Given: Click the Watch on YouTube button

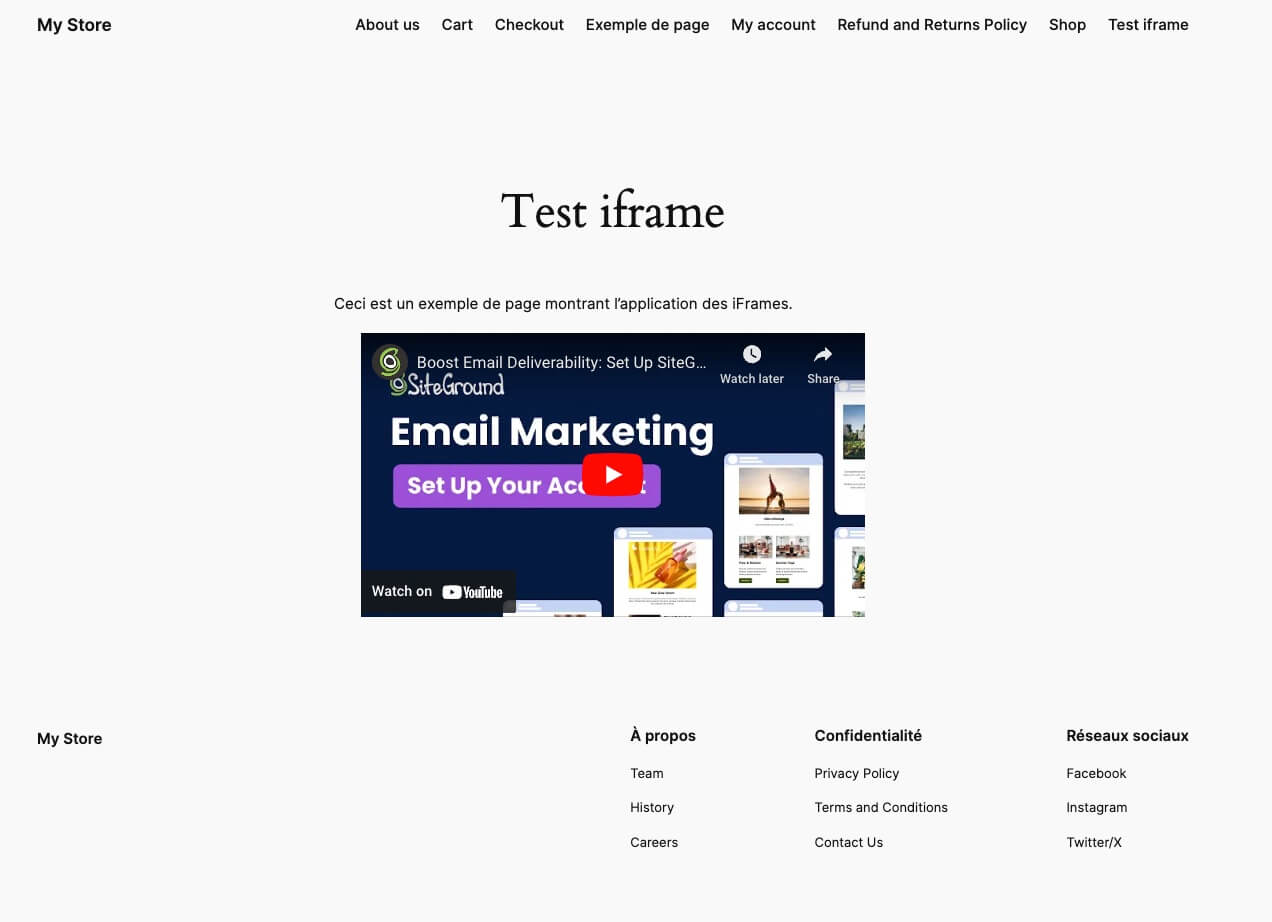Looking at the screenshot, I should tap(438, 592).
